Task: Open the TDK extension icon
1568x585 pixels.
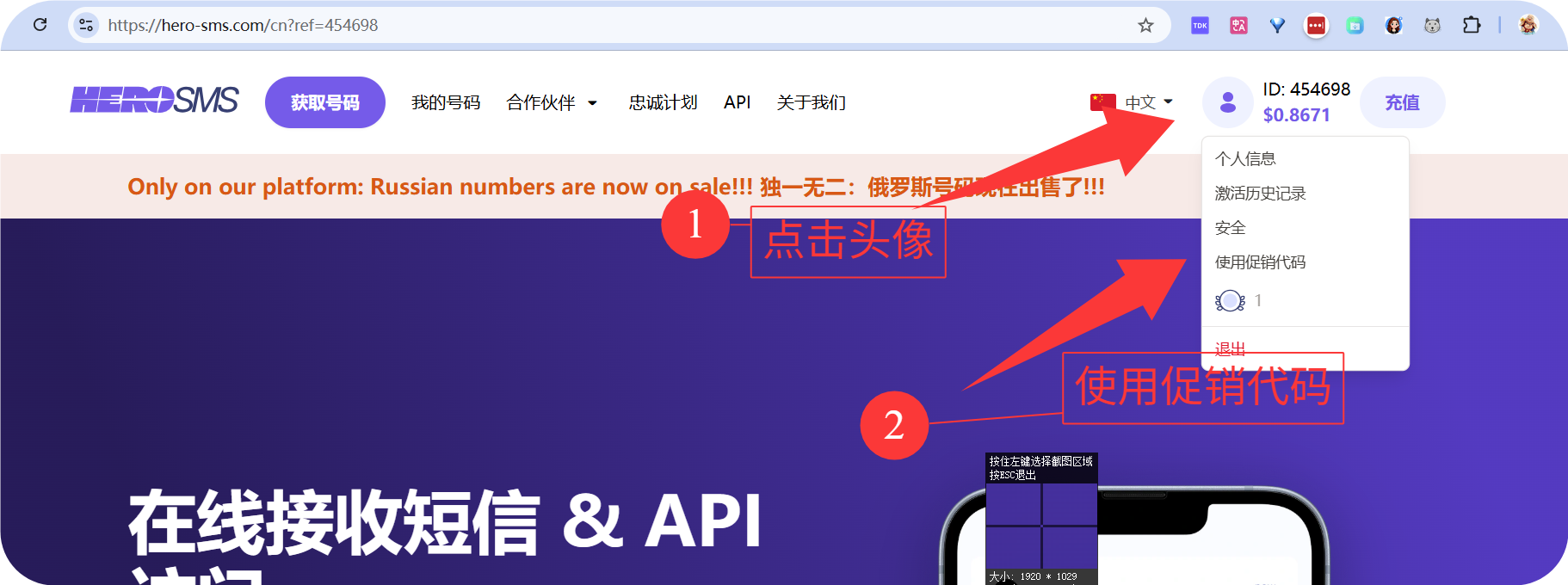Action: [1200, 25]
